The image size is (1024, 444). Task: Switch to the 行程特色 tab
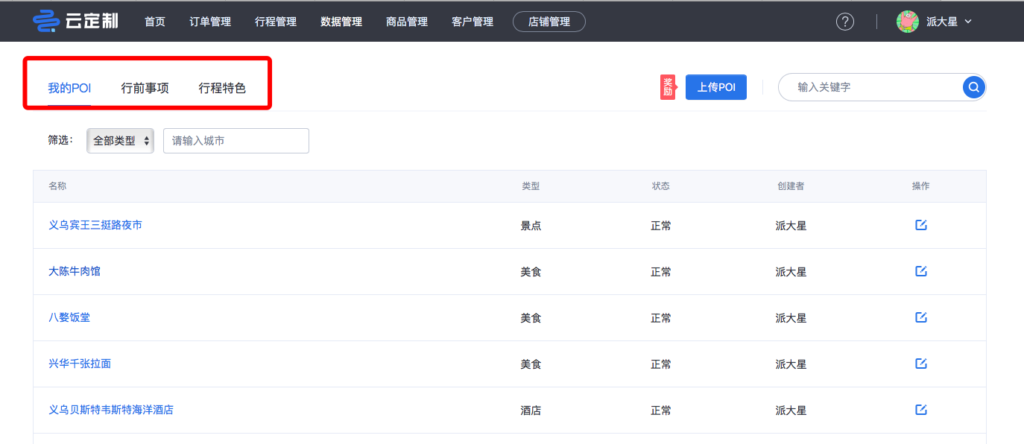[x=222, y=88]
